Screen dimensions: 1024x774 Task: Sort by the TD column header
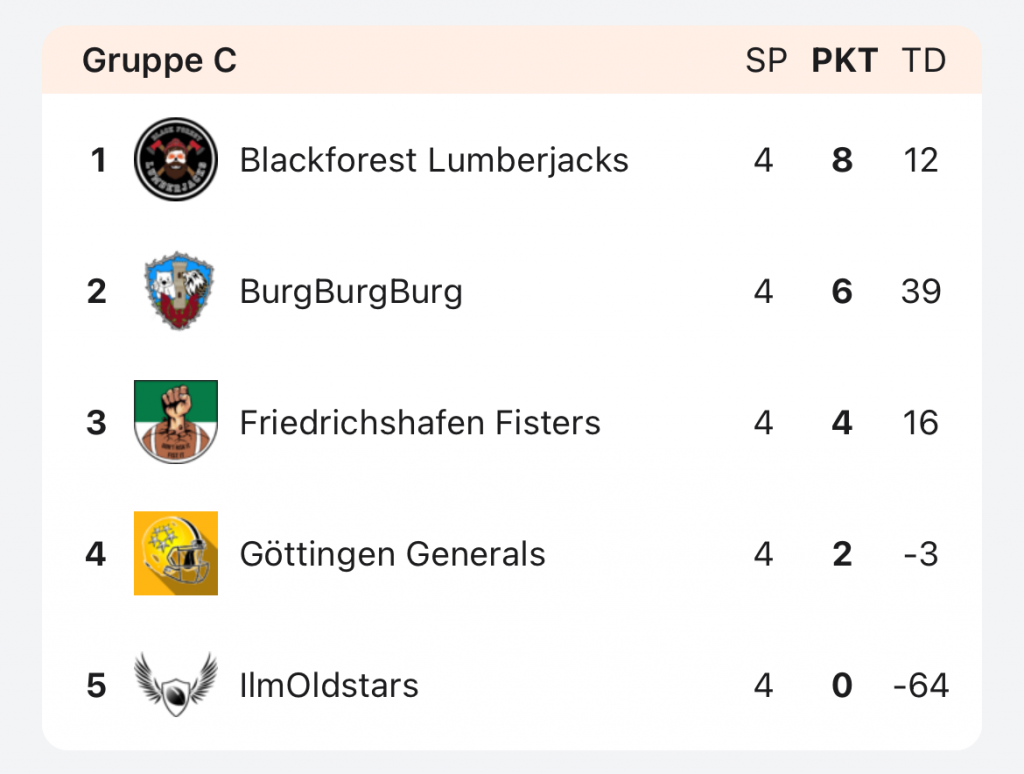[923, 61]
